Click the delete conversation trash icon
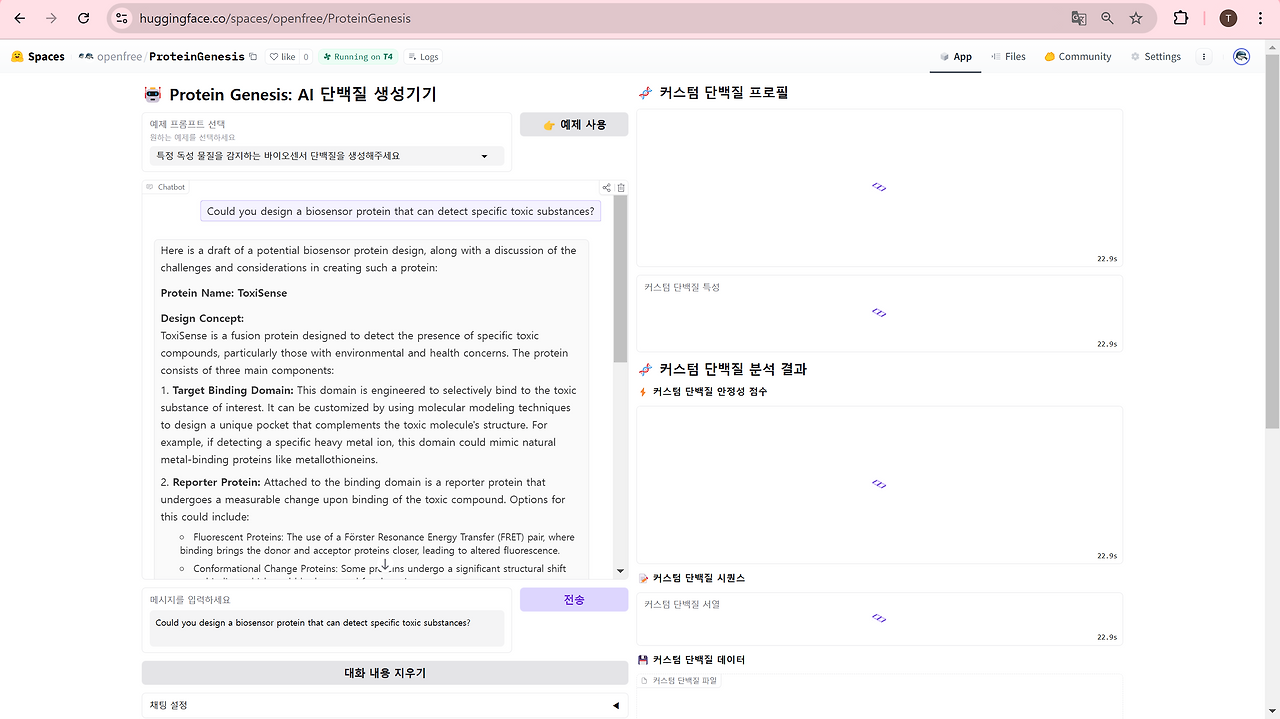This screenshot has width=1280, height=719. click(x=621, y=187)
